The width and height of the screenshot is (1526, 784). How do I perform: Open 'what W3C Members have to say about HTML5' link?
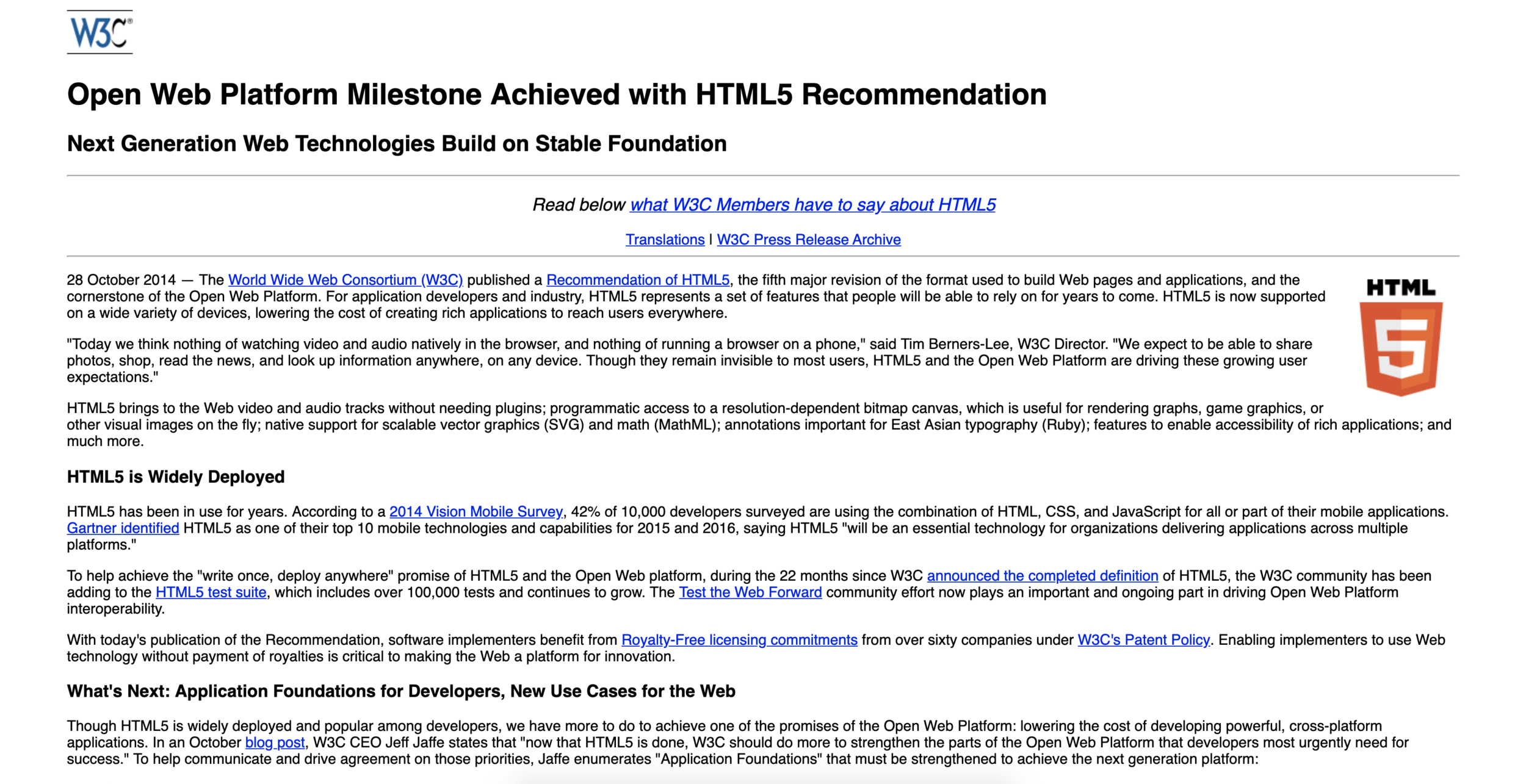click(x=812, y=205)
